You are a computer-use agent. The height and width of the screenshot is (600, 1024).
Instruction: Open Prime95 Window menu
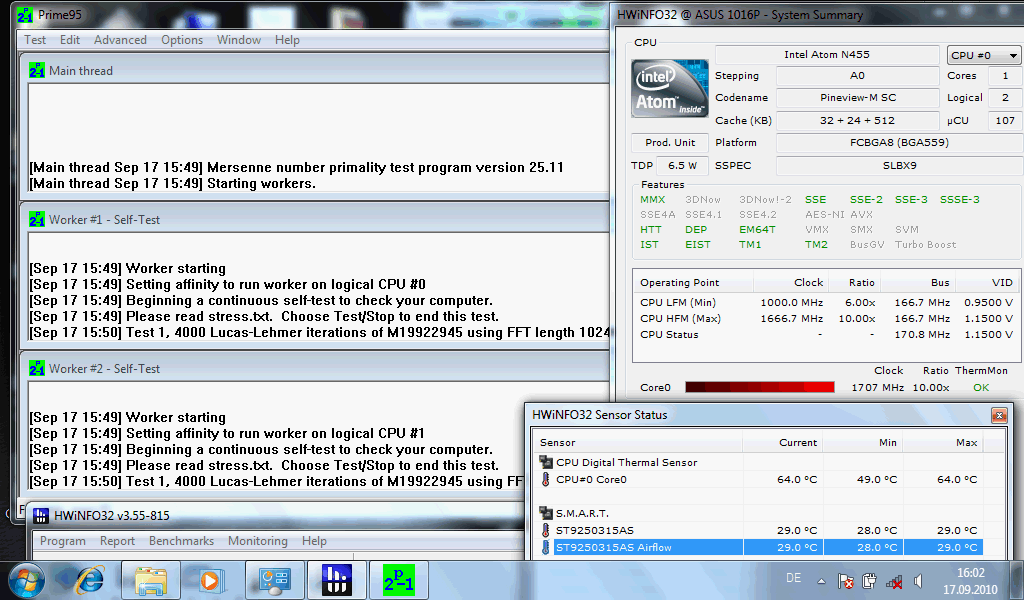tap(239, 40)
